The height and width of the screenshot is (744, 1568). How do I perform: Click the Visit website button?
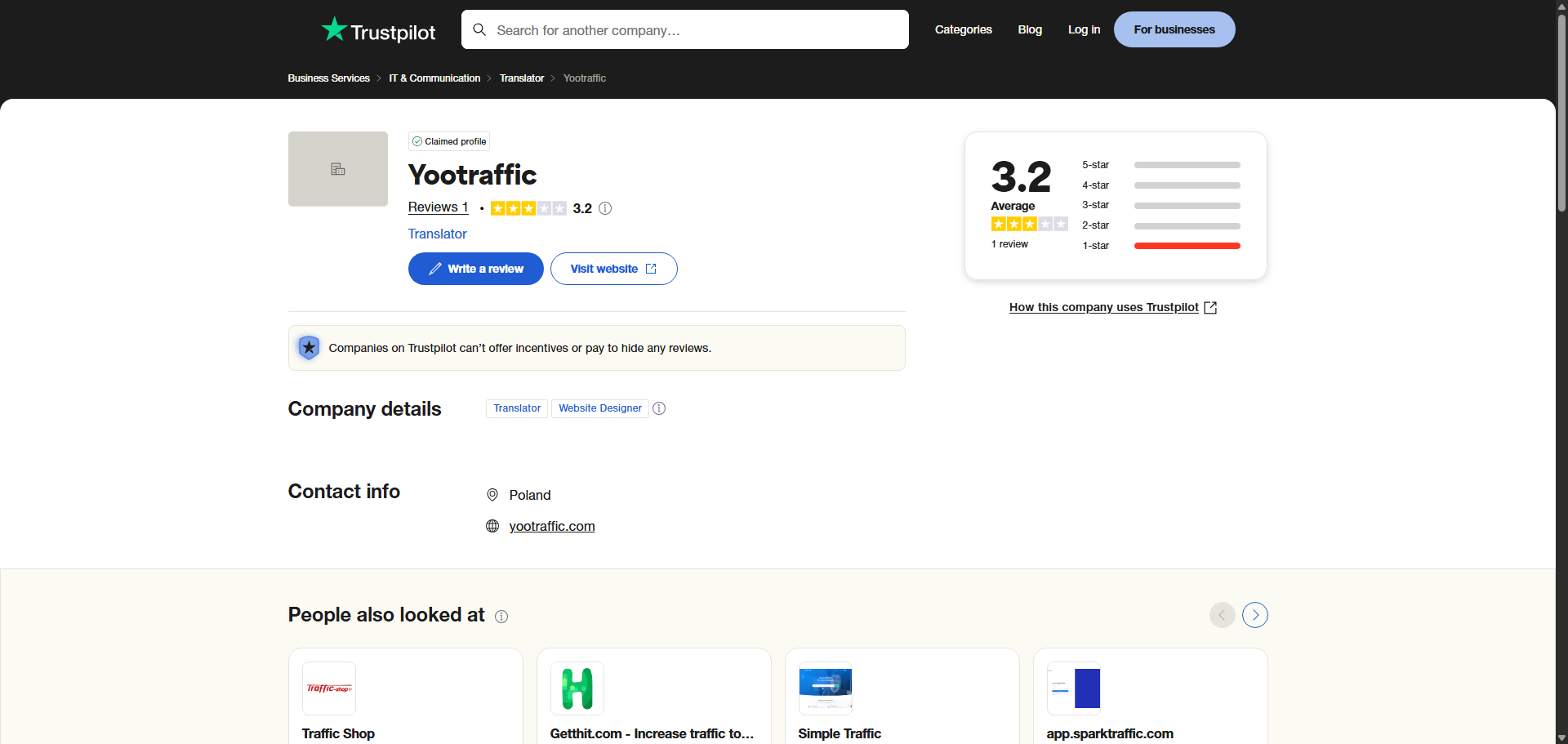pos(614,269)
